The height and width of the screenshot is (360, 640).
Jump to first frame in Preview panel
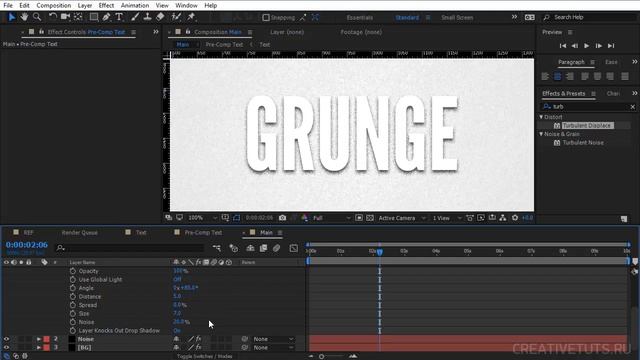[563, 46]
